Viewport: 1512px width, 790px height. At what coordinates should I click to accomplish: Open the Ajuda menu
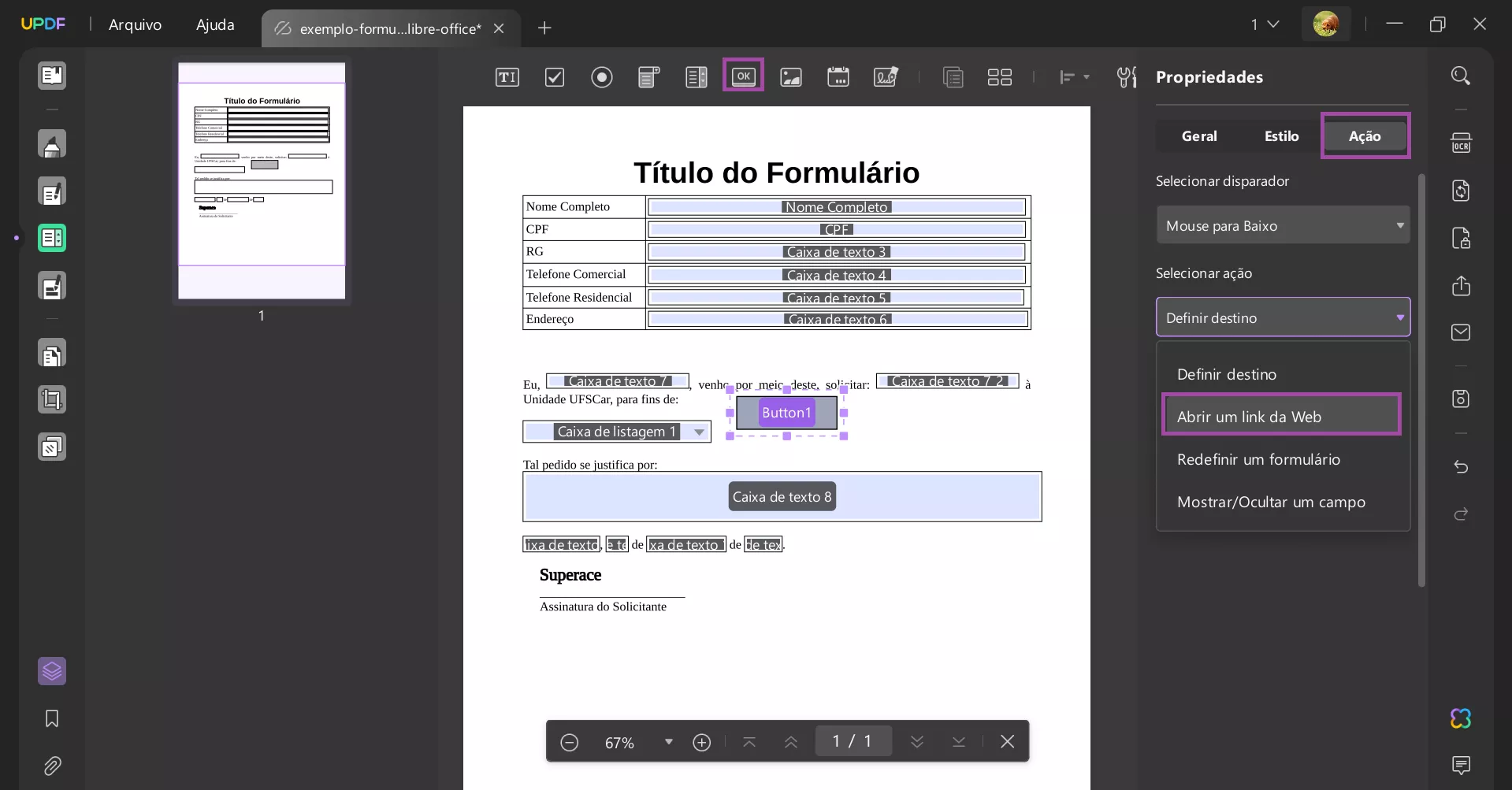click(x=215, y=25)
